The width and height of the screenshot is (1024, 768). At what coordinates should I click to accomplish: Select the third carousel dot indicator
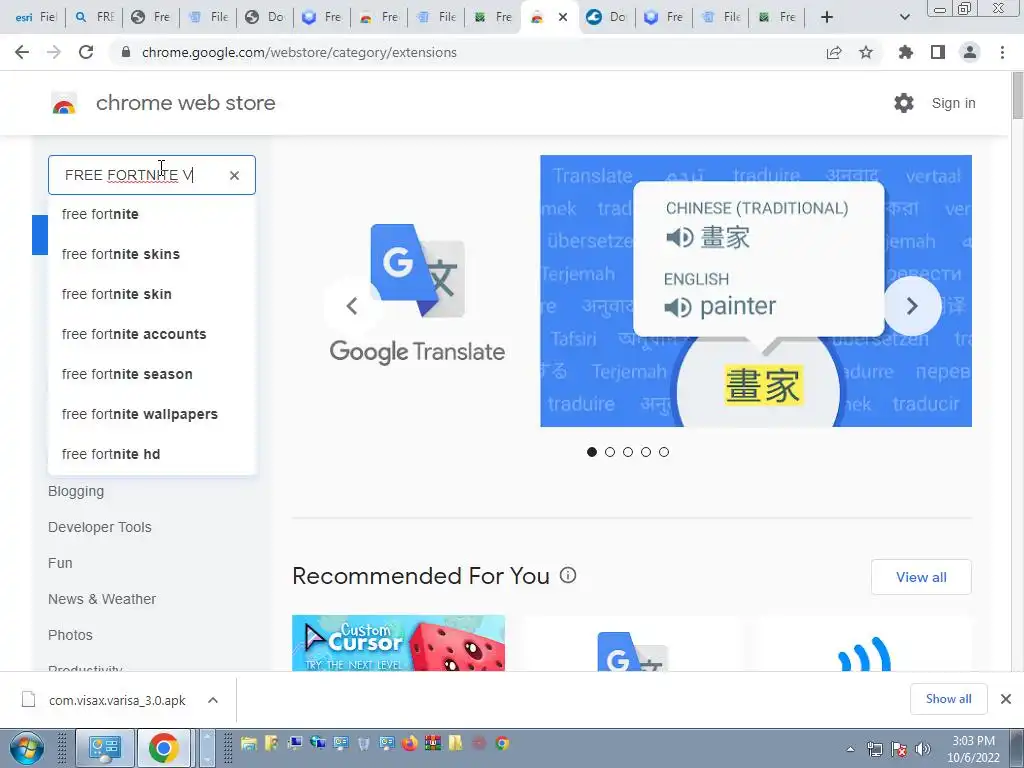tap(628, 452)
